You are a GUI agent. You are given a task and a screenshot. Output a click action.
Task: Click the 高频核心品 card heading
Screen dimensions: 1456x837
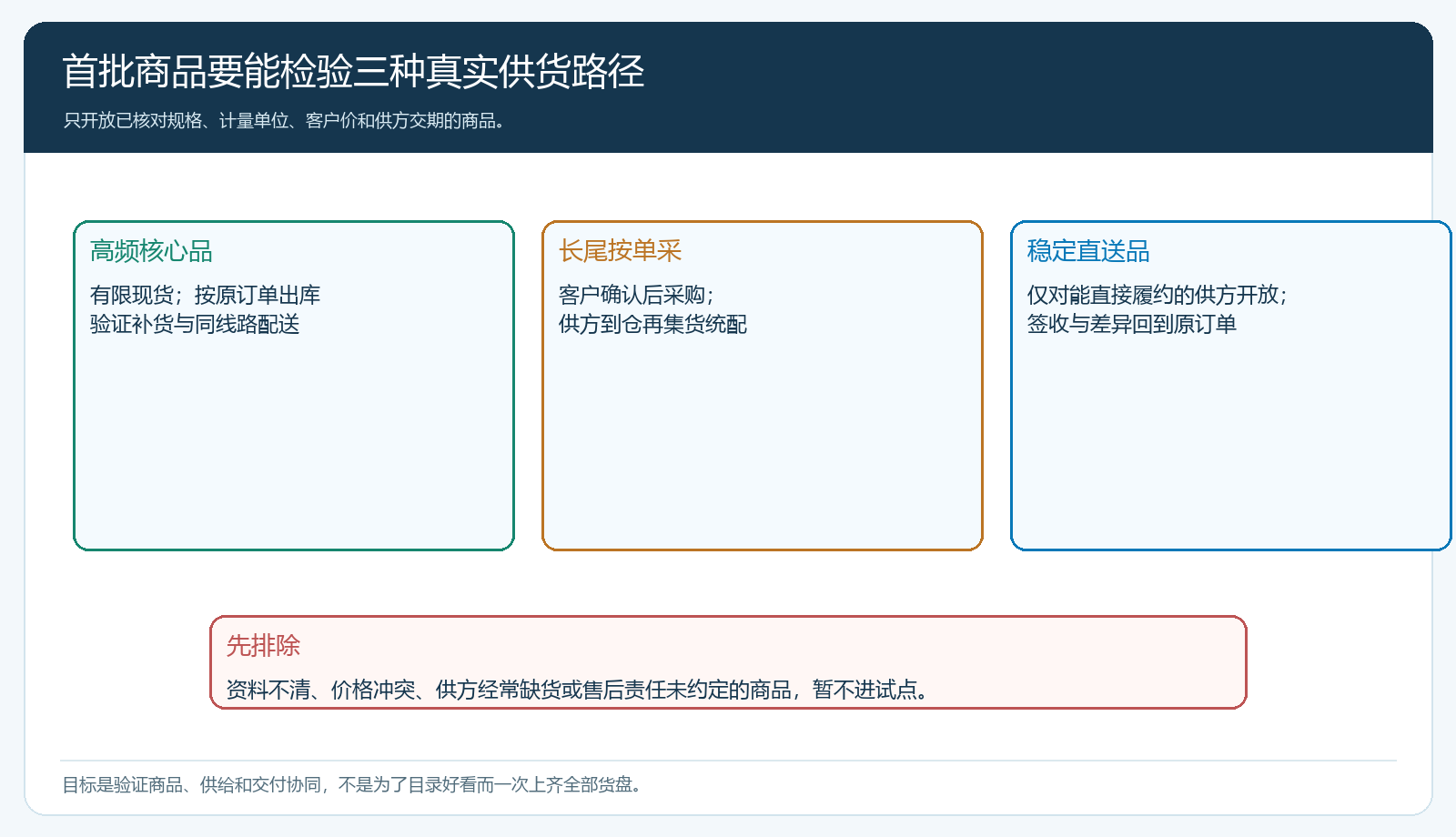click(x=151, y=251)
